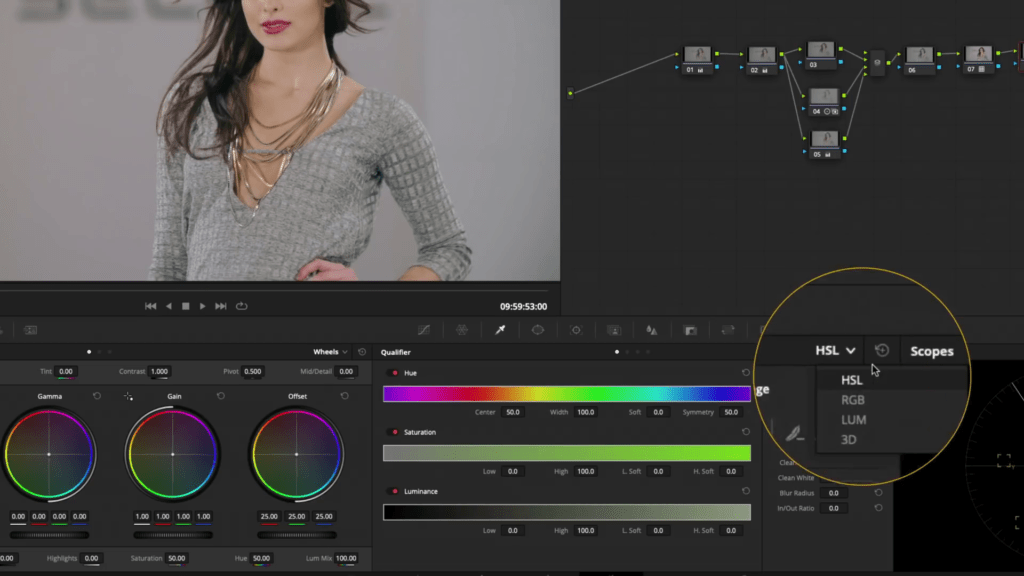This screenshot has height=576, width=1024.
Task: Click the Gain white point picker
Action: tap(128, 397)
